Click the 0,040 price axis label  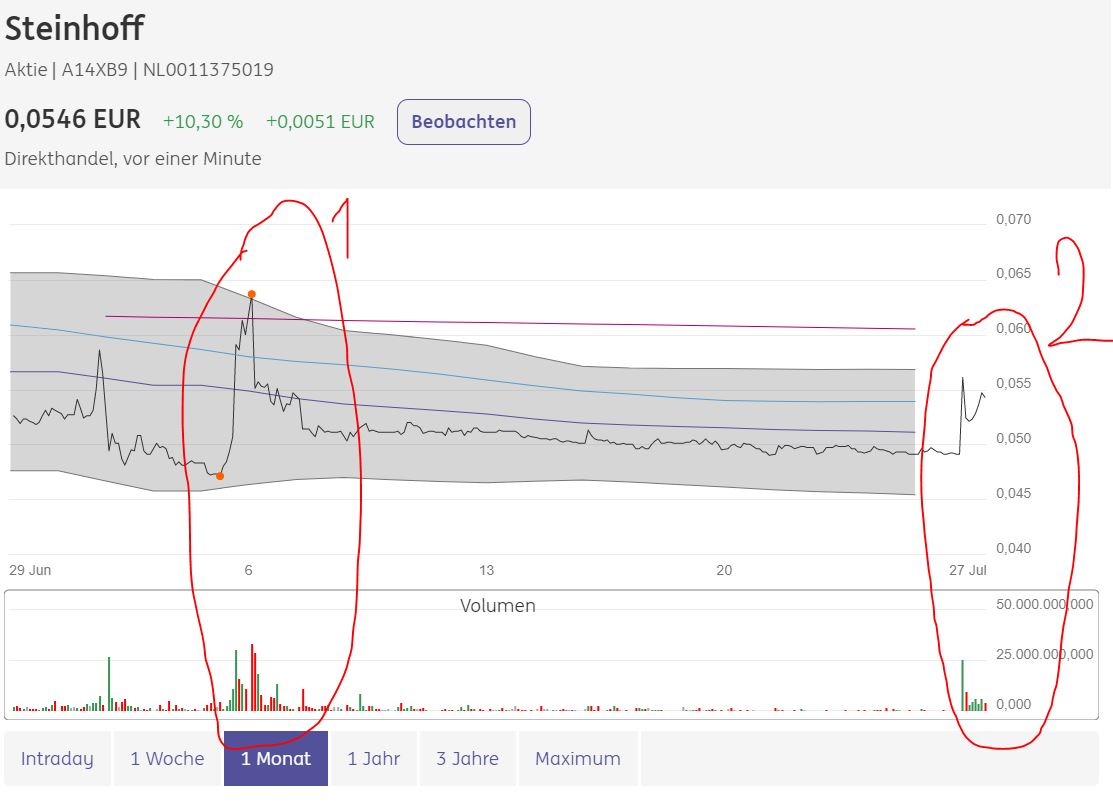1014,548
